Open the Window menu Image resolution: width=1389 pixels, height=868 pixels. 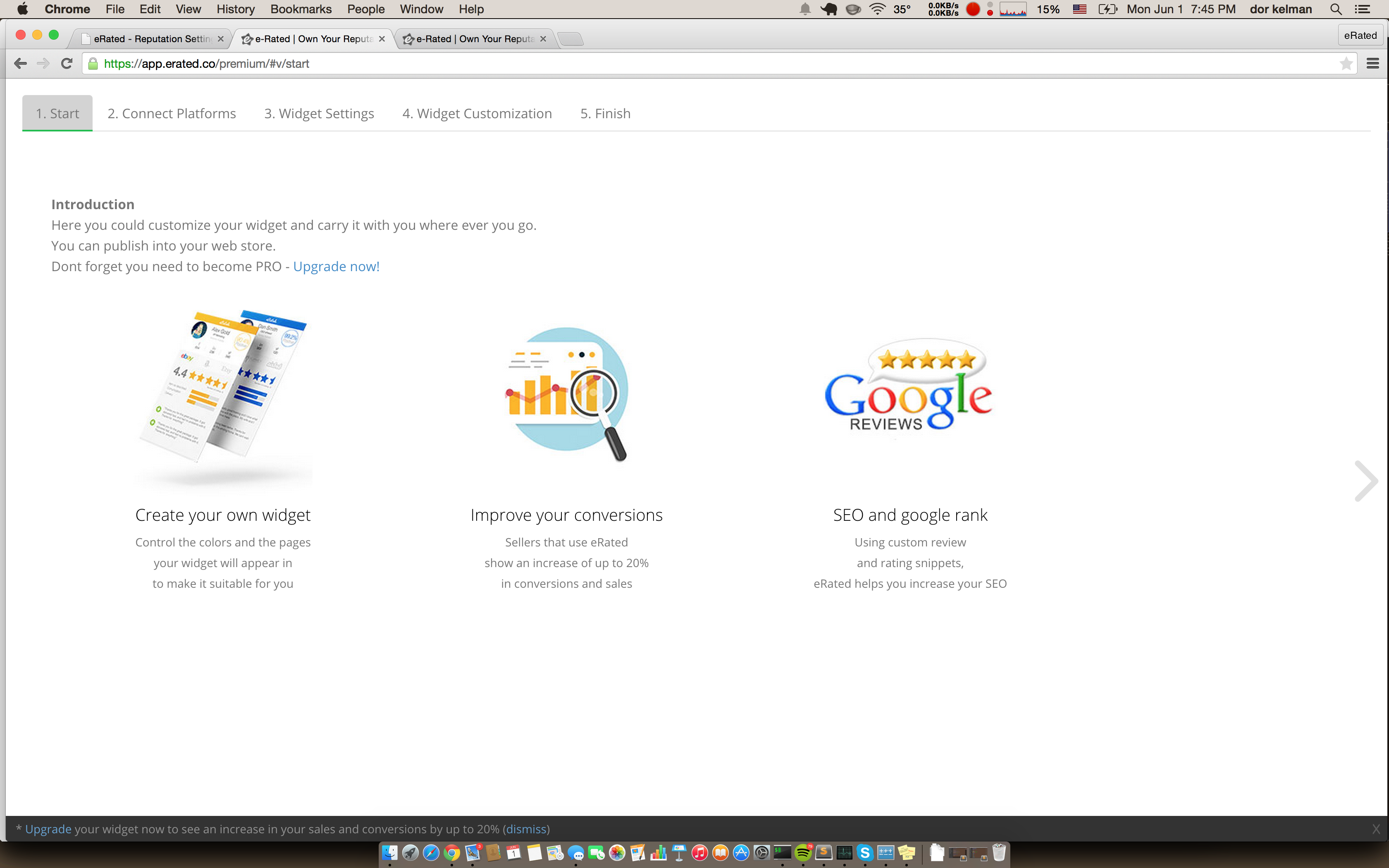(421, 9)
